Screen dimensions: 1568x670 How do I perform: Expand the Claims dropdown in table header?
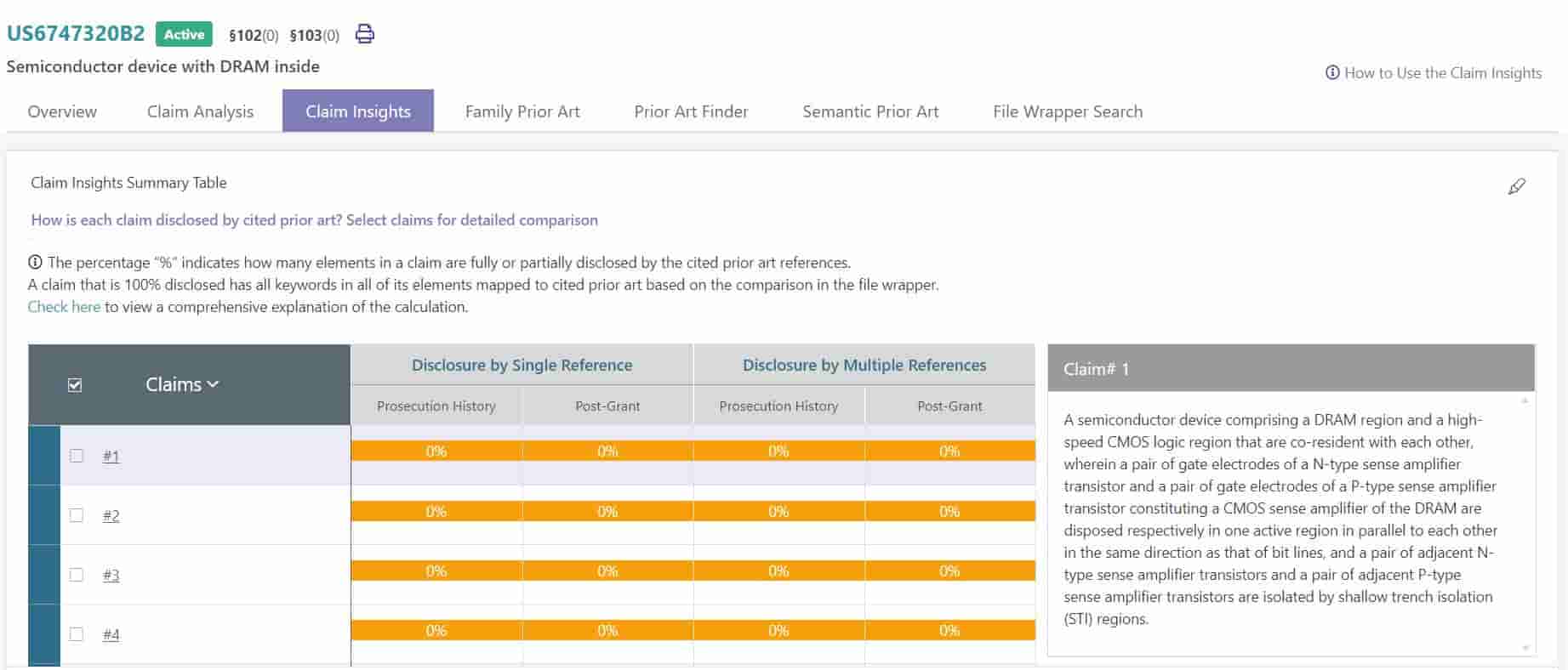(x=182, y=384)
